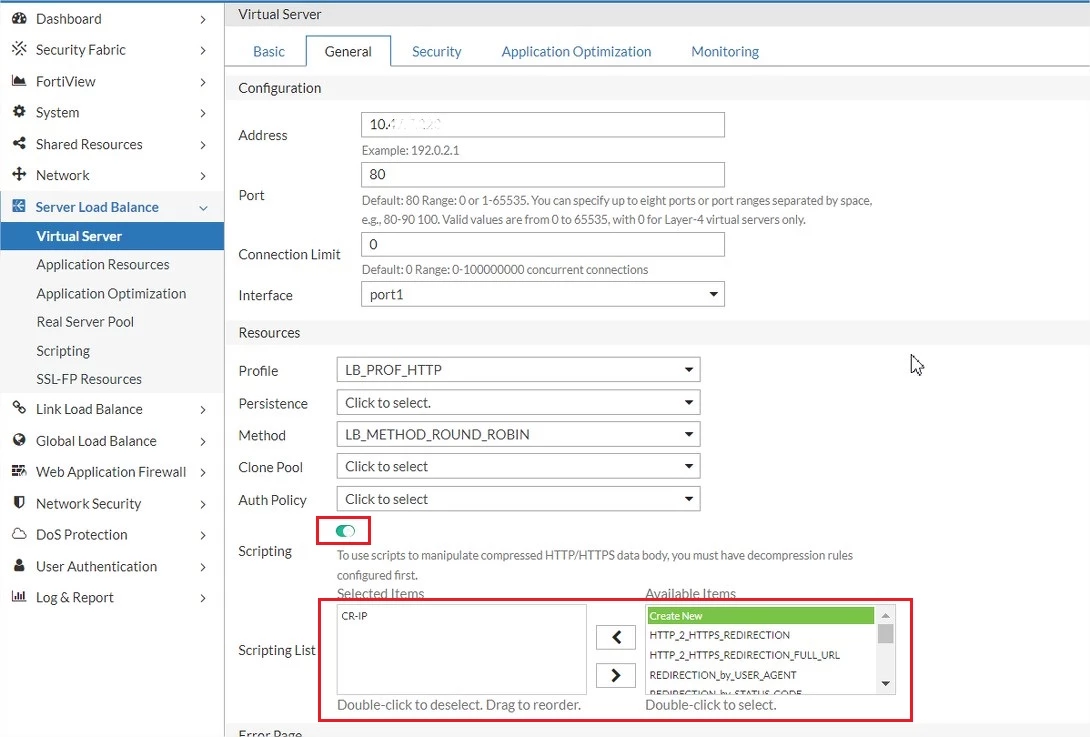Image resolution: width=1090 pixels, height=737 pixels.
Task: Open the Method LB_METHOD_ROUND_ROBIN dropdown
Action: point(519,435)
